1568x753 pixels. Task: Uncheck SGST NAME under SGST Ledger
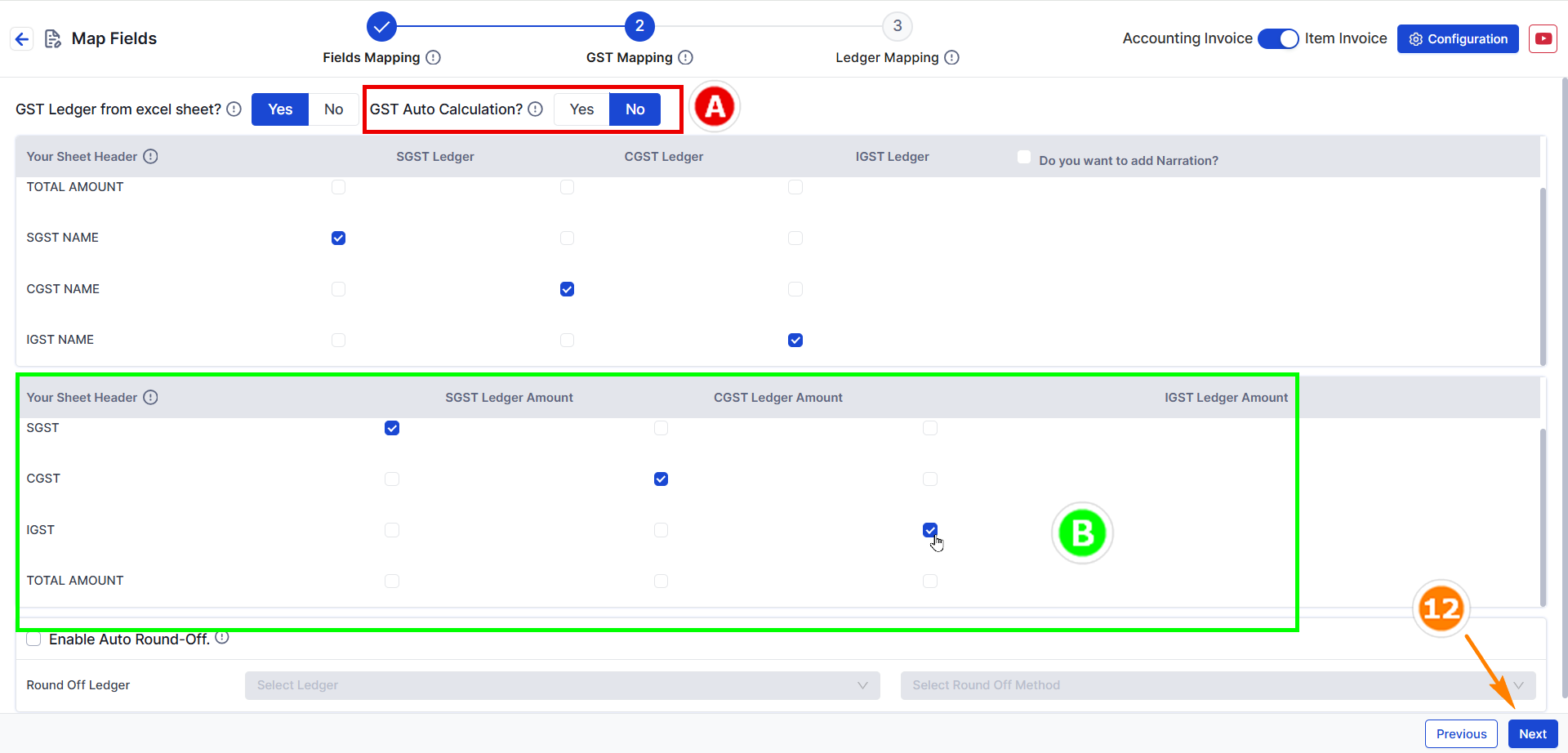tap(338, 238)
